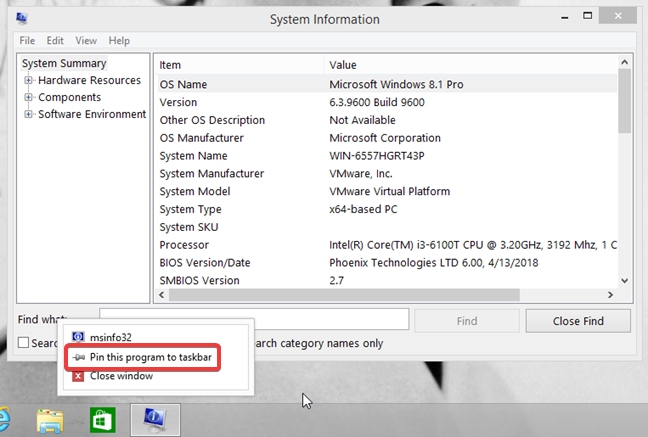Image resolution: width=648 pixels, height=437 pixels.
Task: Click the Find button
Action: click(x=467, y=321)
